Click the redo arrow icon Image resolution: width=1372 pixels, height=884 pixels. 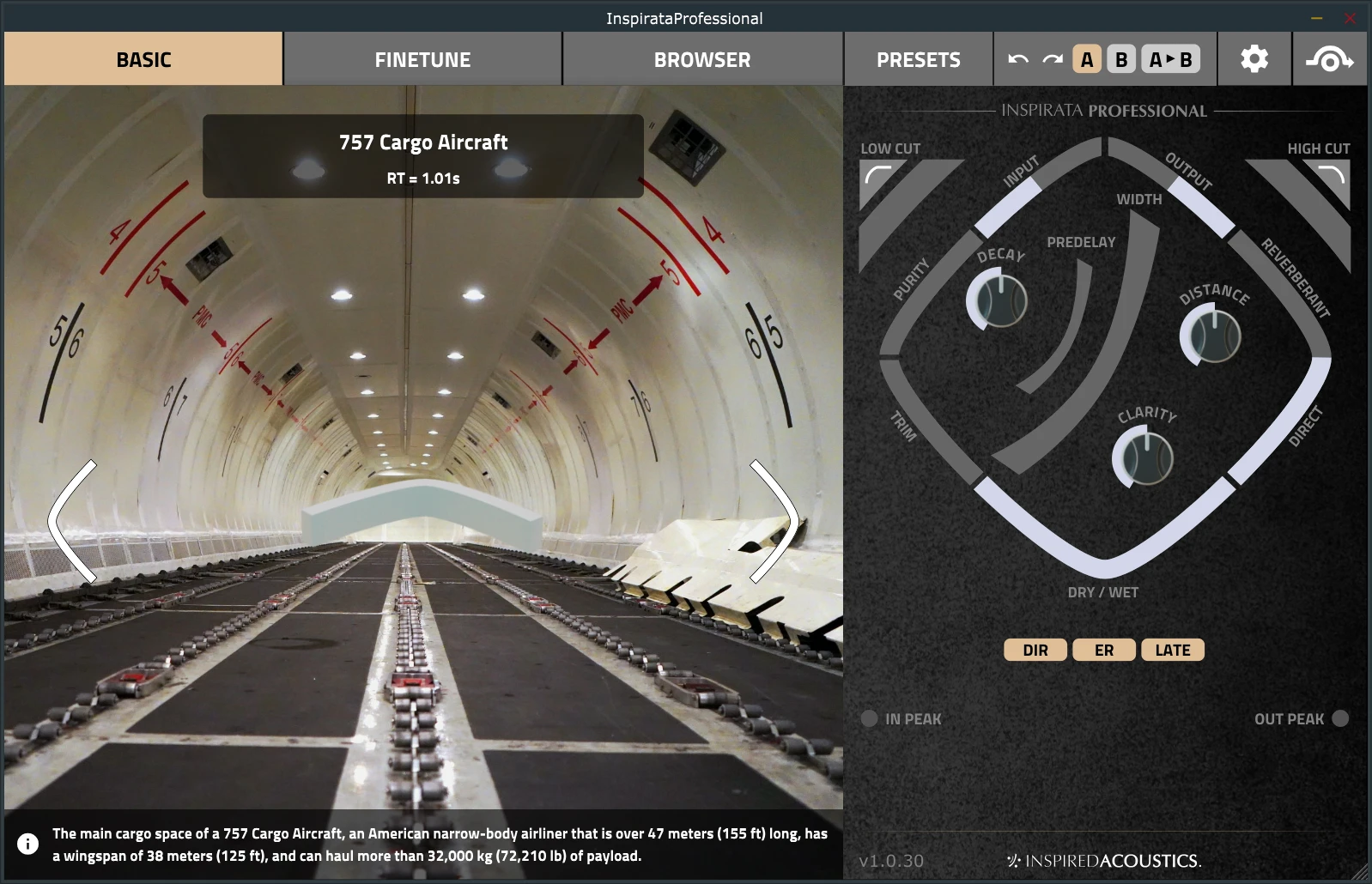(x=1053, y=59)
